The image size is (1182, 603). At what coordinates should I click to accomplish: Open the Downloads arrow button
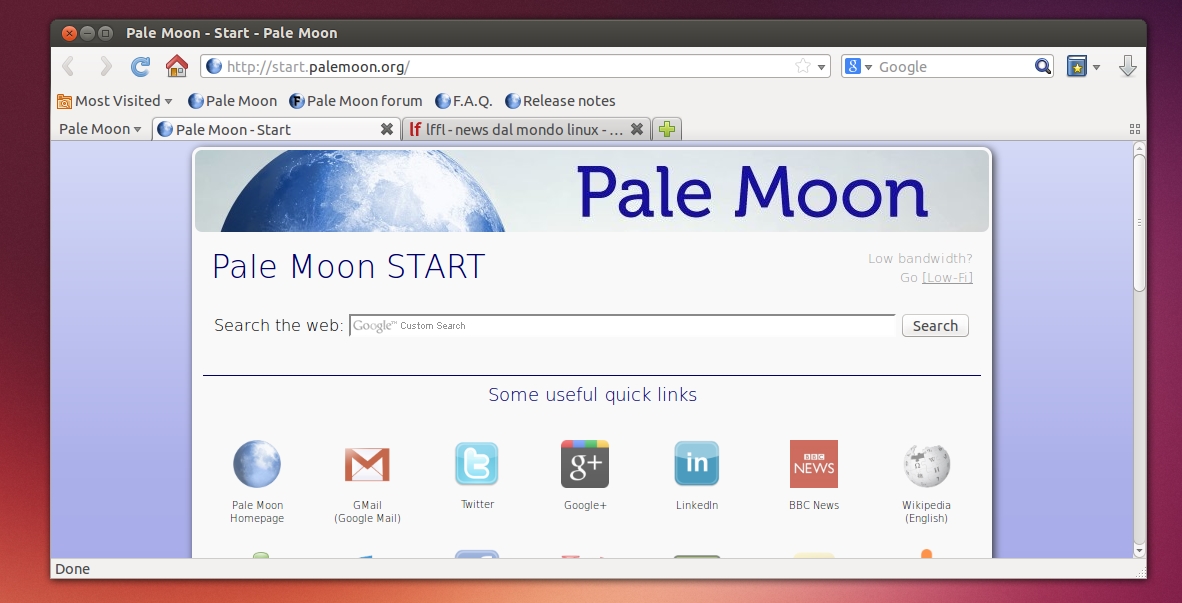1128,66
